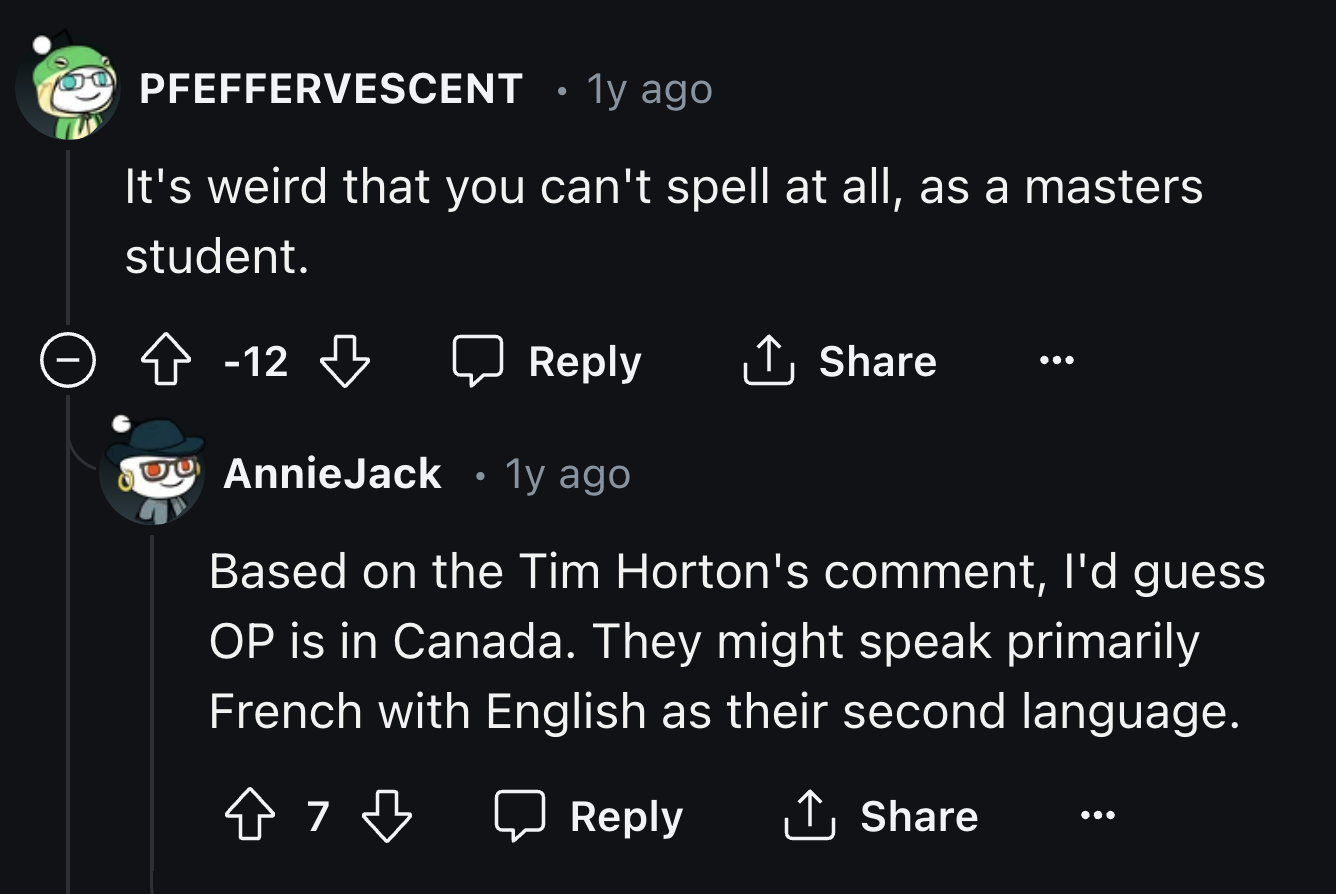Click the speech bubble icon beside AnnieJack's Reply
The image size is (1336, 894).
point(520,817)
